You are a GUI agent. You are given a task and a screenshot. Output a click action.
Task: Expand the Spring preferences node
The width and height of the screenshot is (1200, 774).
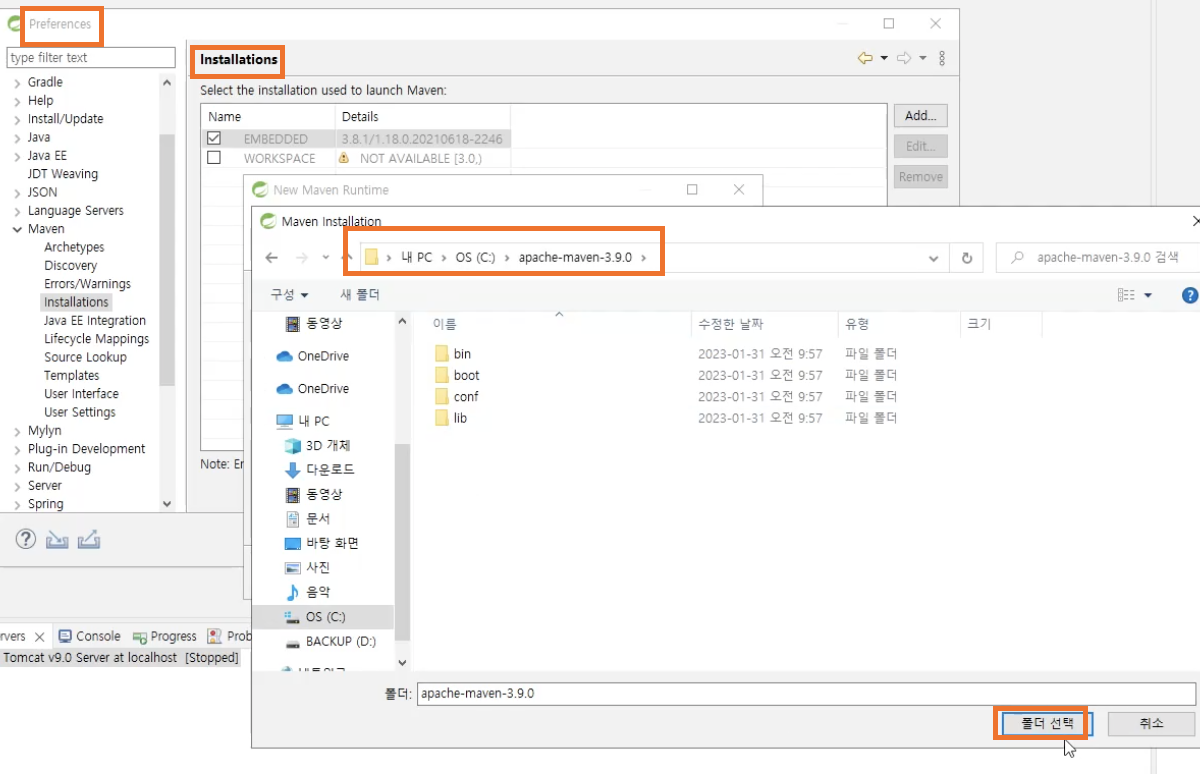[x=17, y=504]
